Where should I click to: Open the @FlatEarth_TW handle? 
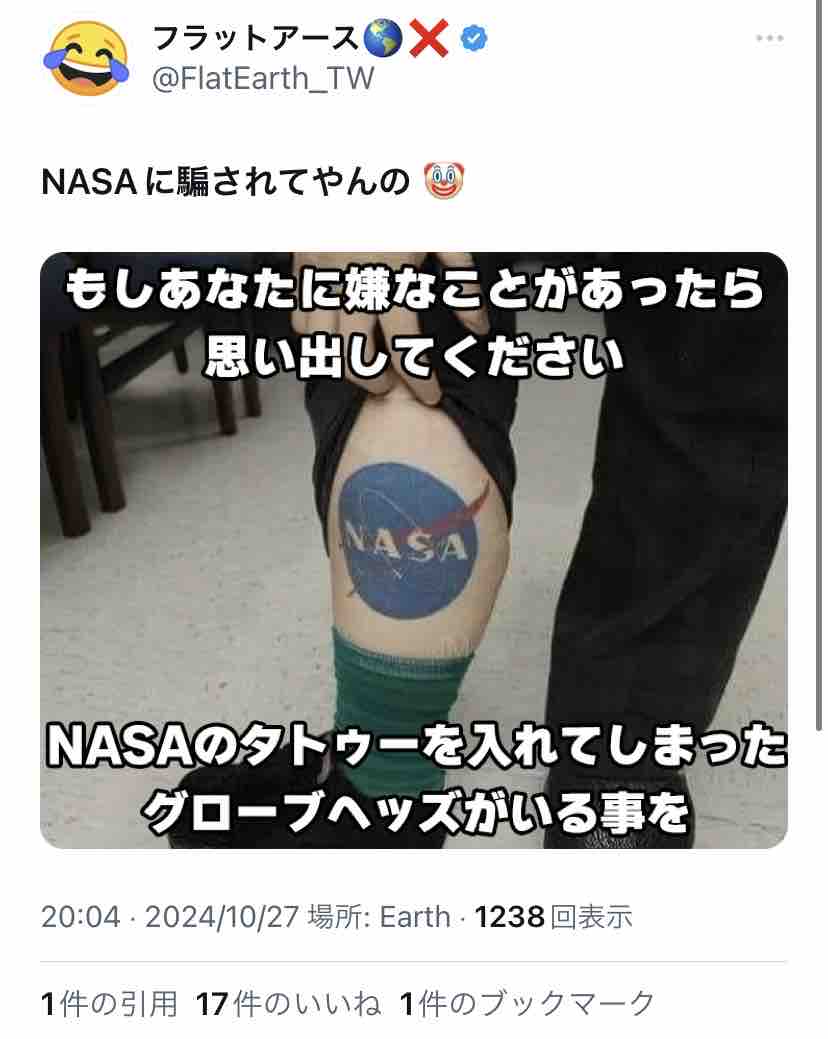click(263, 78)
